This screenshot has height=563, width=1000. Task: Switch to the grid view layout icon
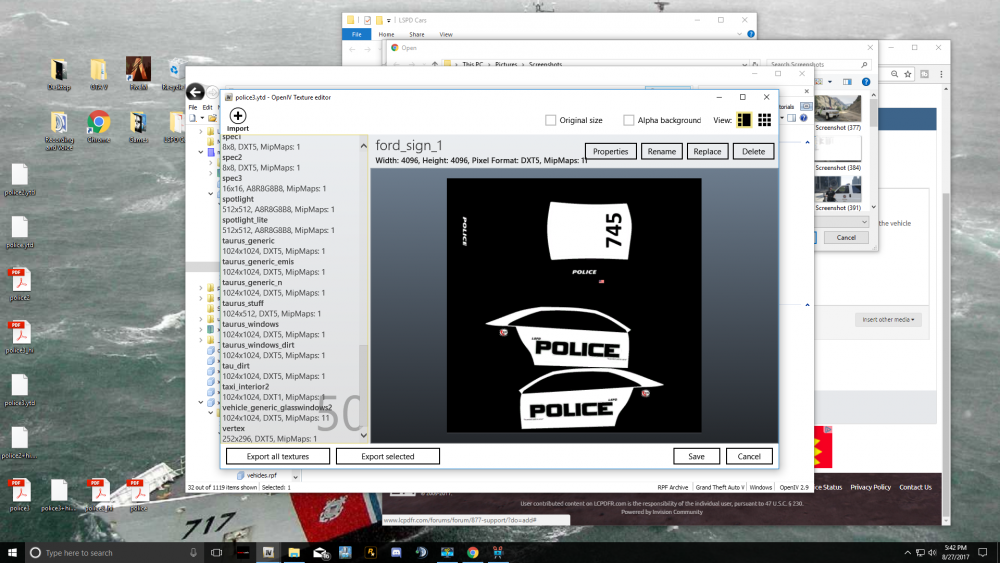pyautogui.click(x=764, y=120)
